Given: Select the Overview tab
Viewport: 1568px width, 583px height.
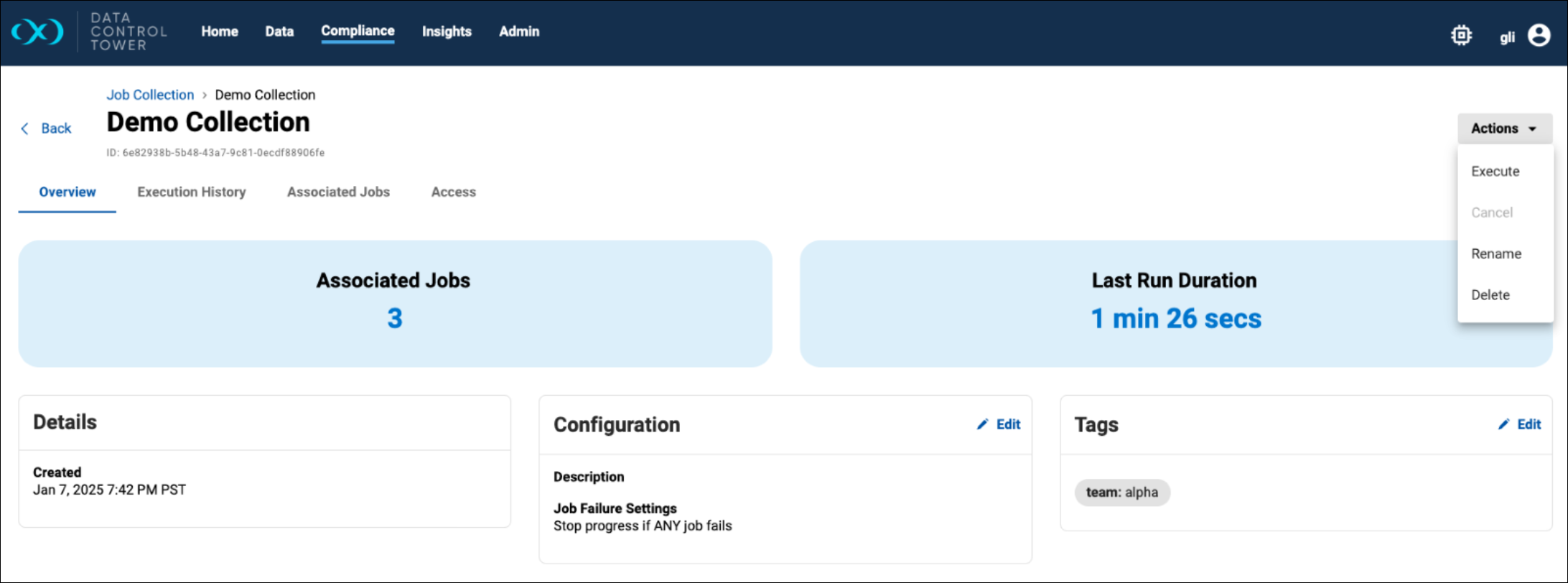Looking at the screenshot, I should tap(67, 192).
